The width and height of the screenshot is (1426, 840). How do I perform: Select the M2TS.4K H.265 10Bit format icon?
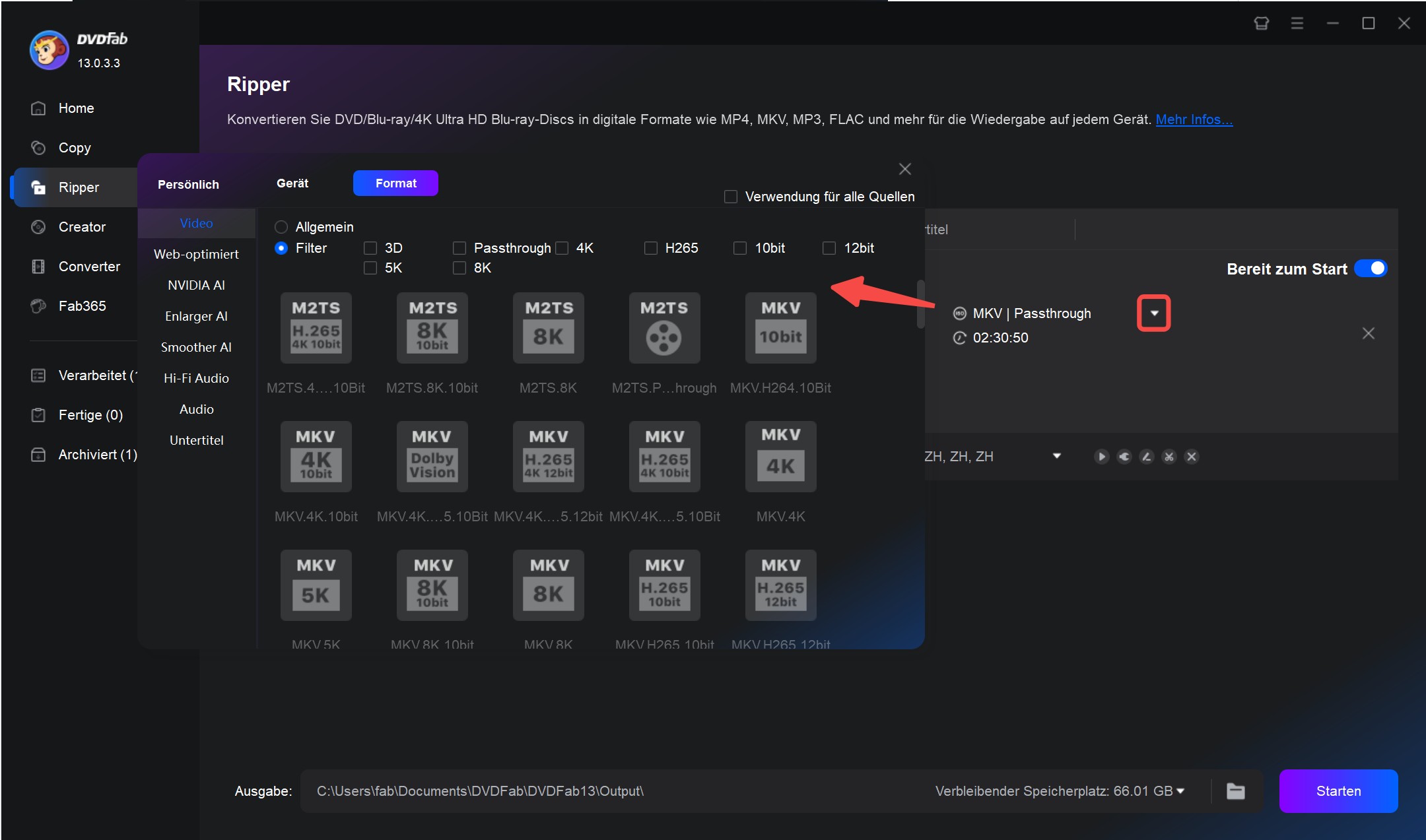pos(316,328)
